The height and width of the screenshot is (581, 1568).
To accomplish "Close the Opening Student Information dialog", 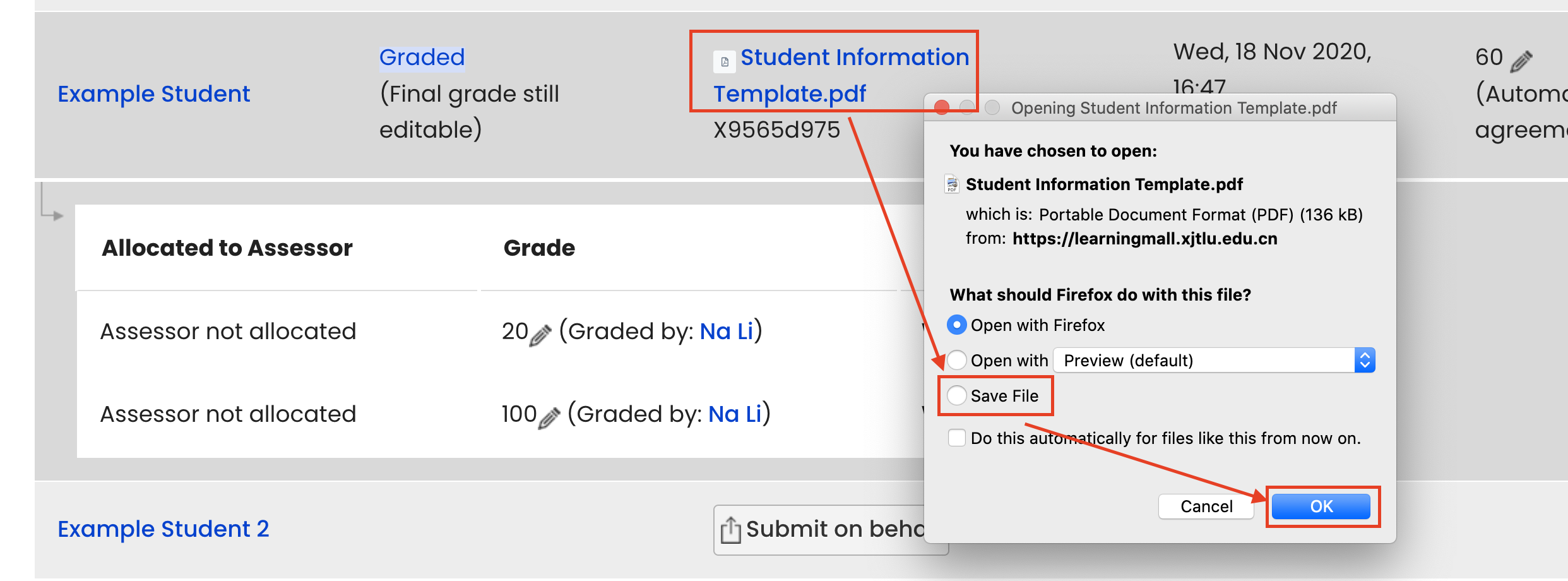I will coord(942,107).
